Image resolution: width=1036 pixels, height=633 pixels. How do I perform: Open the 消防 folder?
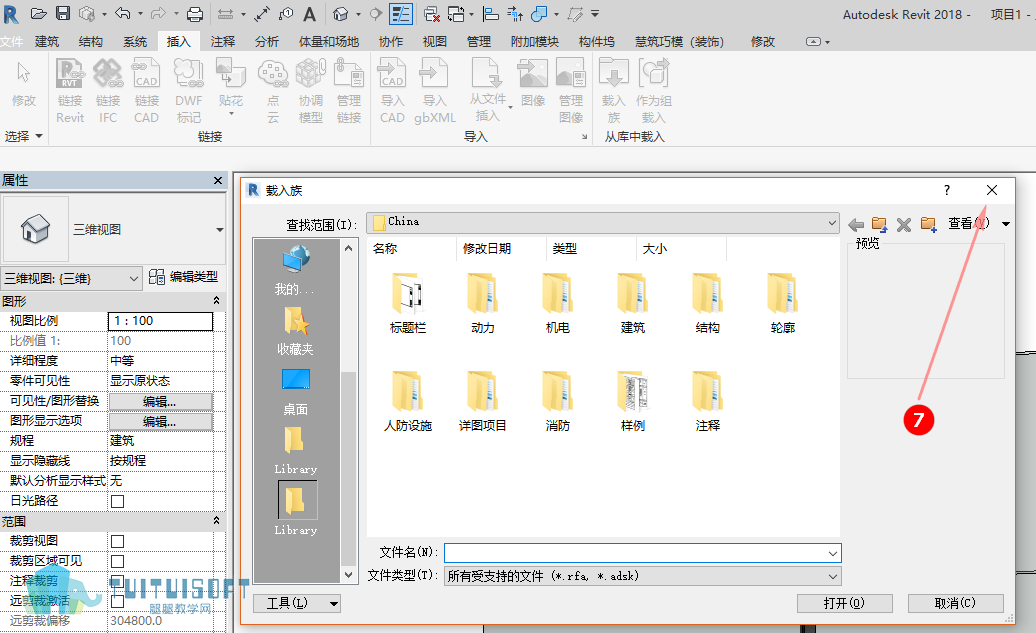click(558, 401)
